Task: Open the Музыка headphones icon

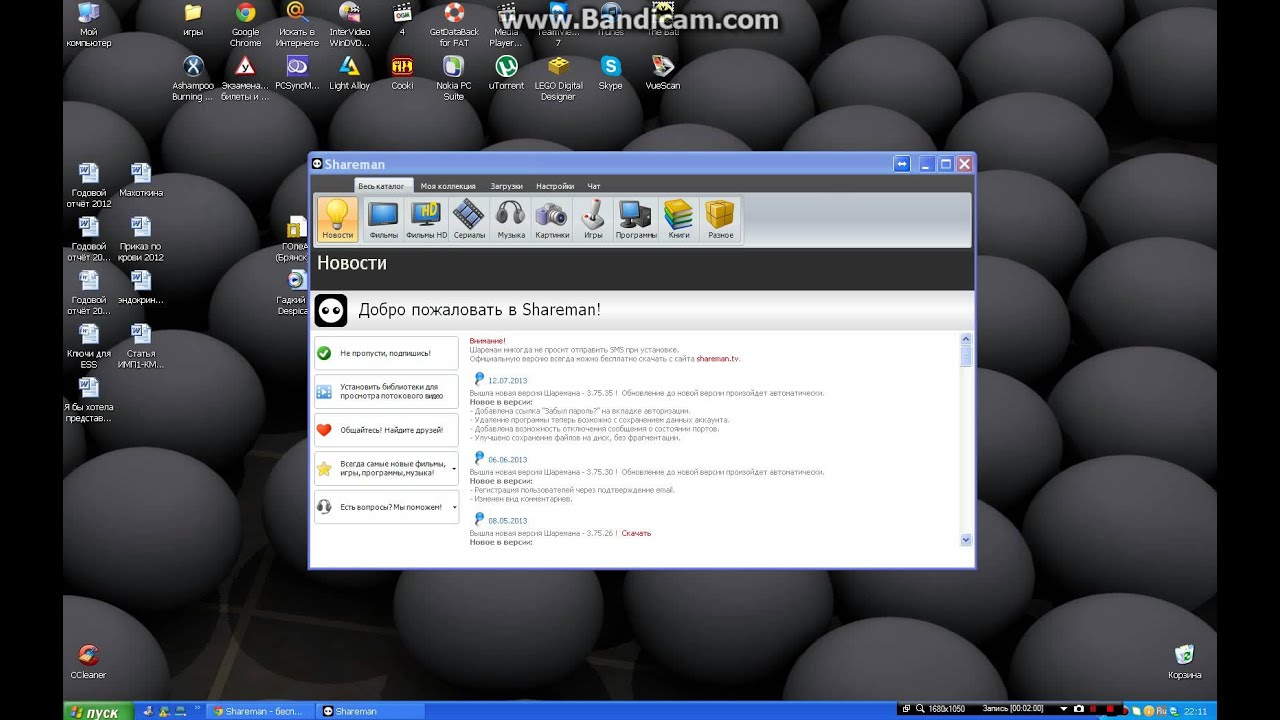Action: tap(511, 219)
